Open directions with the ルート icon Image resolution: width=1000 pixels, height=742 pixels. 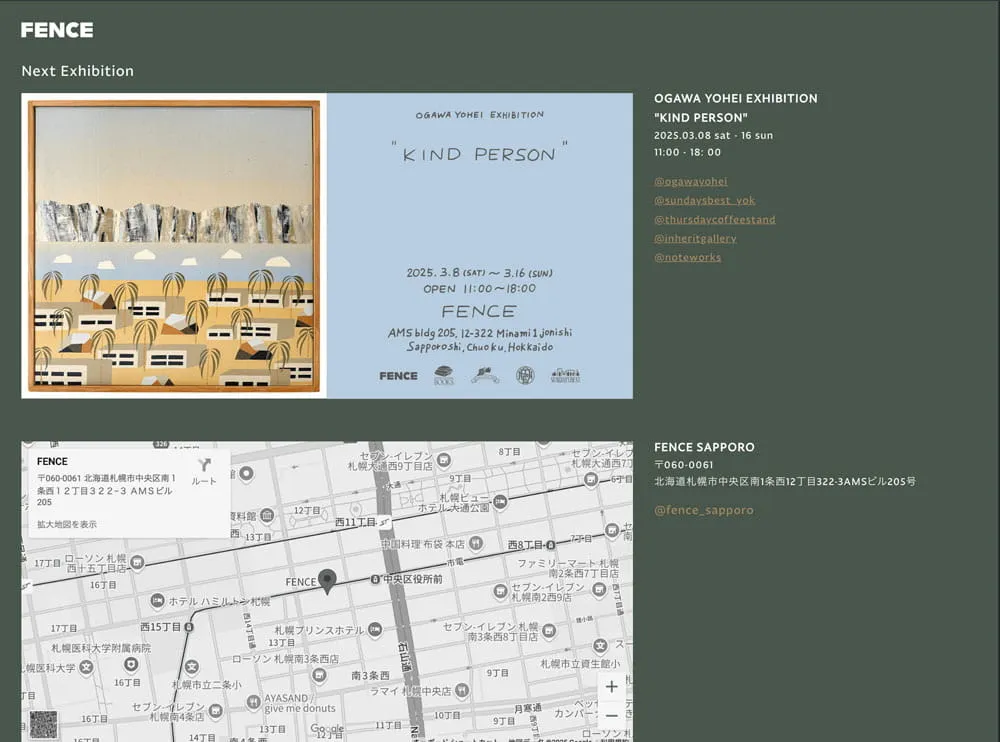click(204, 471)
